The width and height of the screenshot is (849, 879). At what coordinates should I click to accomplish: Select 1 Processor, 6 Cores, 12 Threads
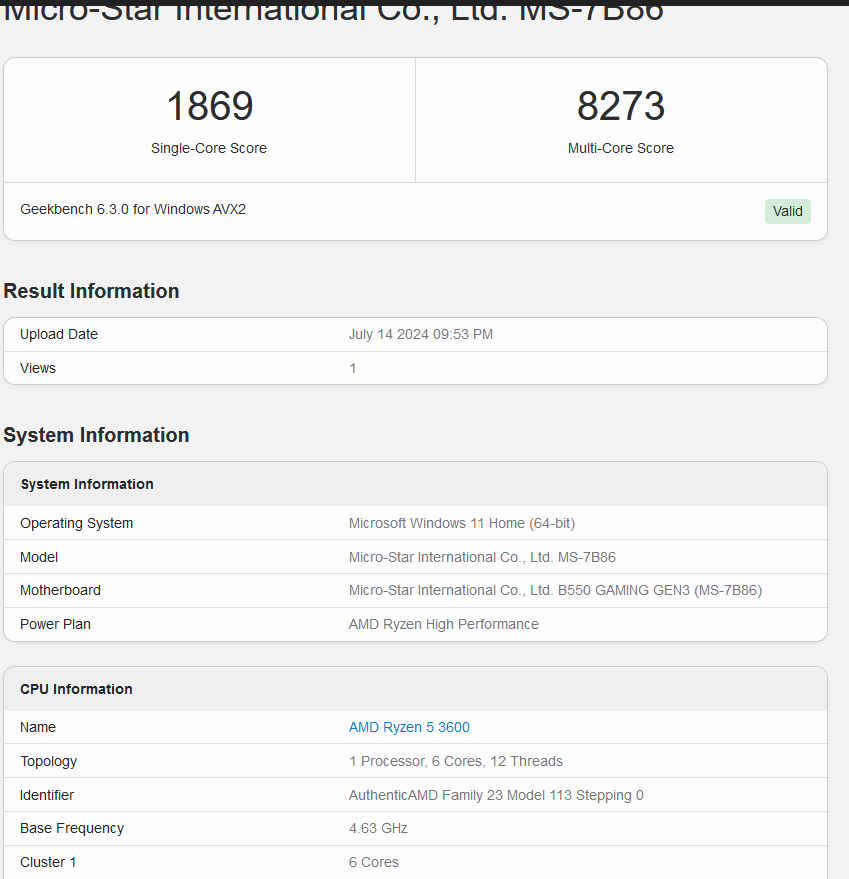[x=455, y=761]
